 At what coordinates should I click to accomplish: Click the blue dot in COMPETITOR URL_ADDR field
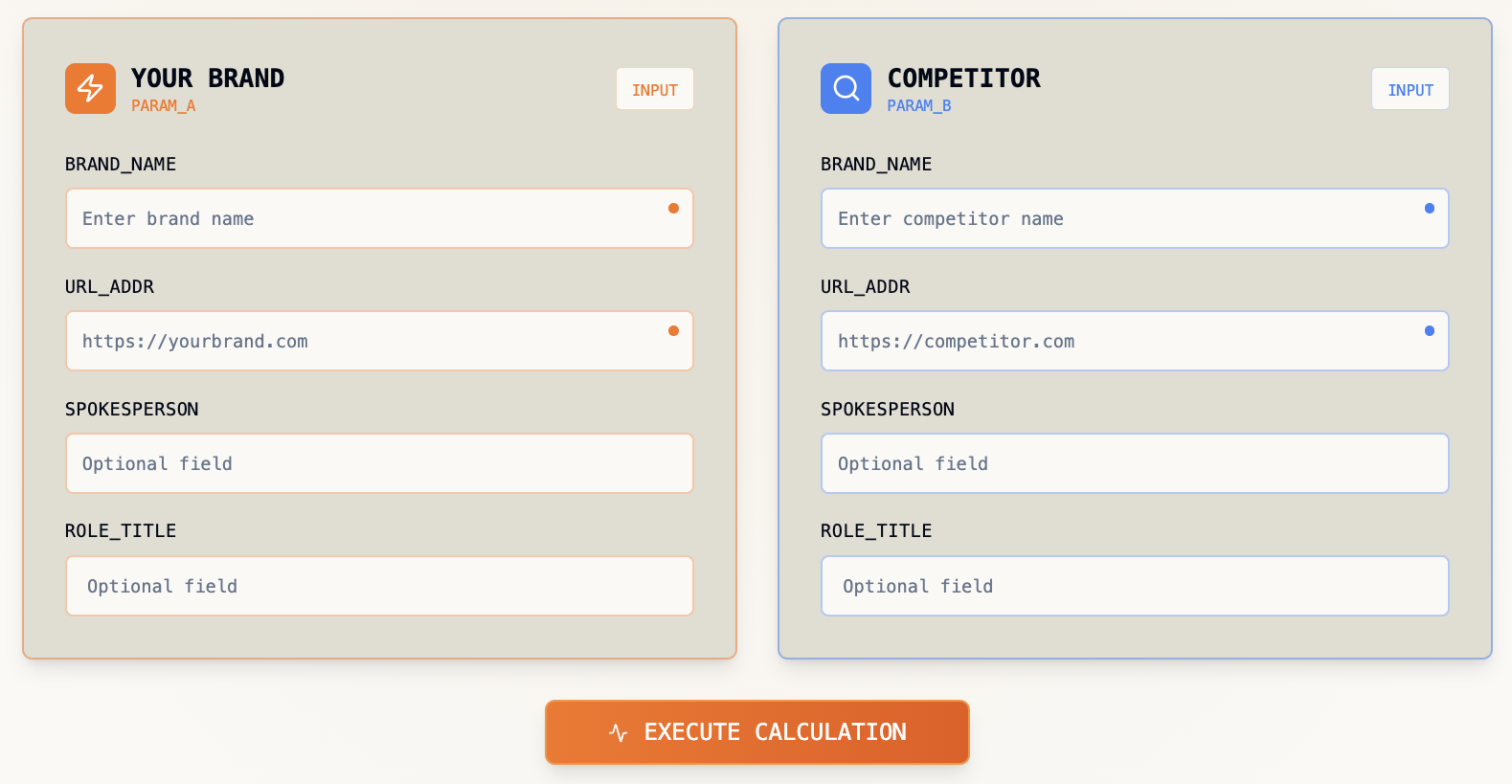tap(1429, 329)
